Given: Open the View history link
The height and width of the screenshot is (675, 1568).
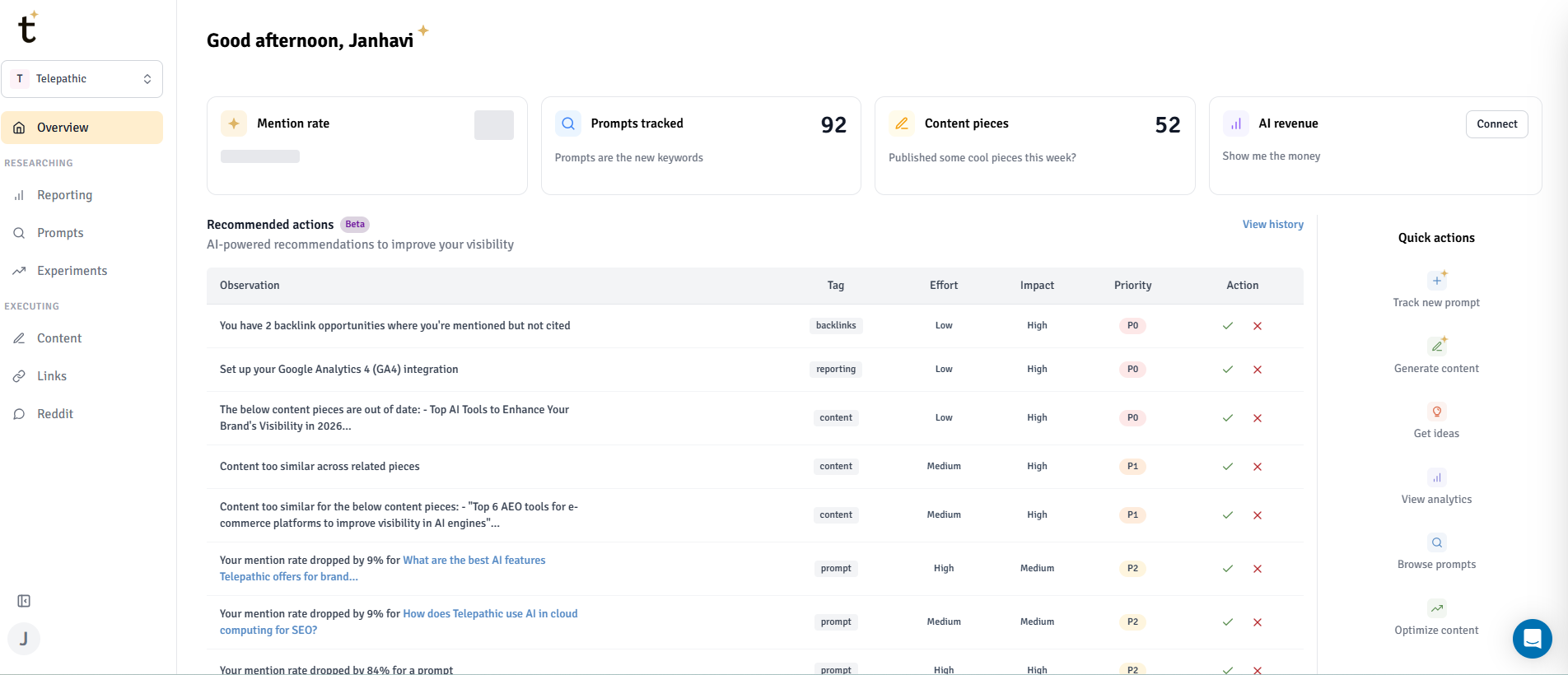Looking at the screenshot, I should [1272, 225].
